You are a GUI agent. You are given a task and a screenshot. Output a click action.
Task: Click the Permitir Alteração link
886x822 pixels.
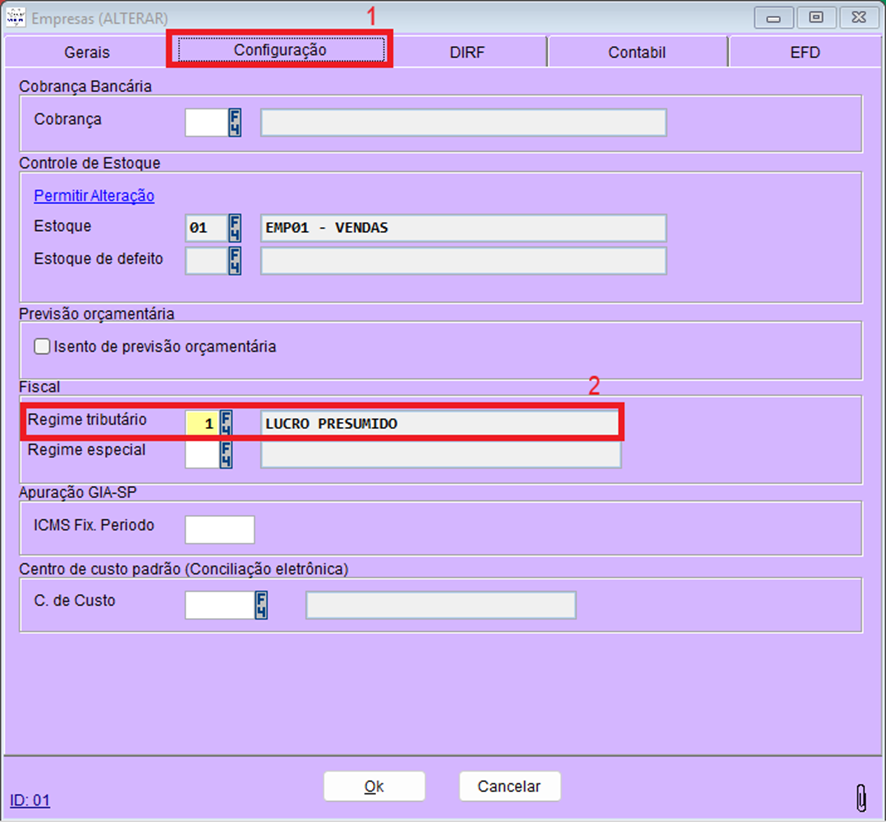click(x=94, y=195)
